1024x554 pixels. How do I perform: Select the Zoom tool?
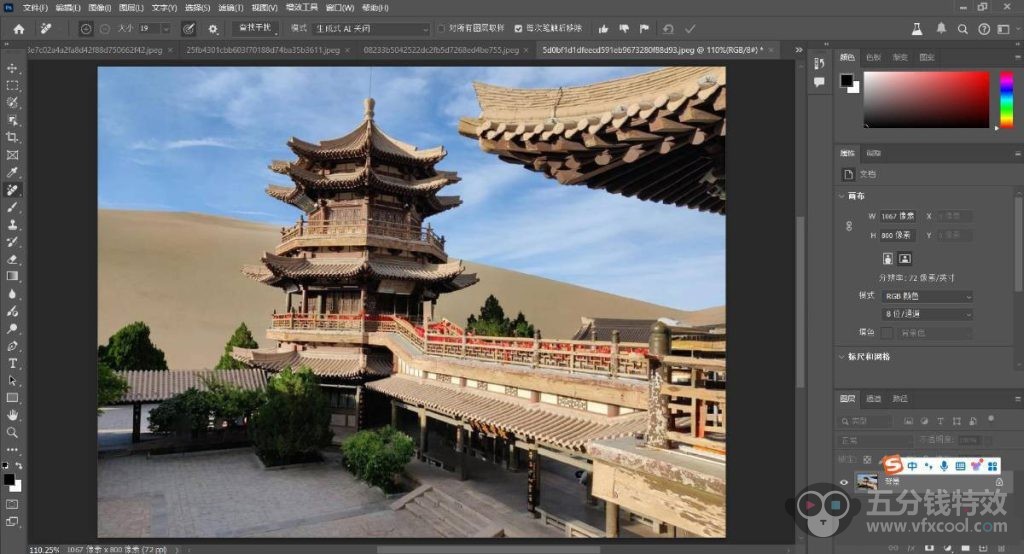(12, 432)
